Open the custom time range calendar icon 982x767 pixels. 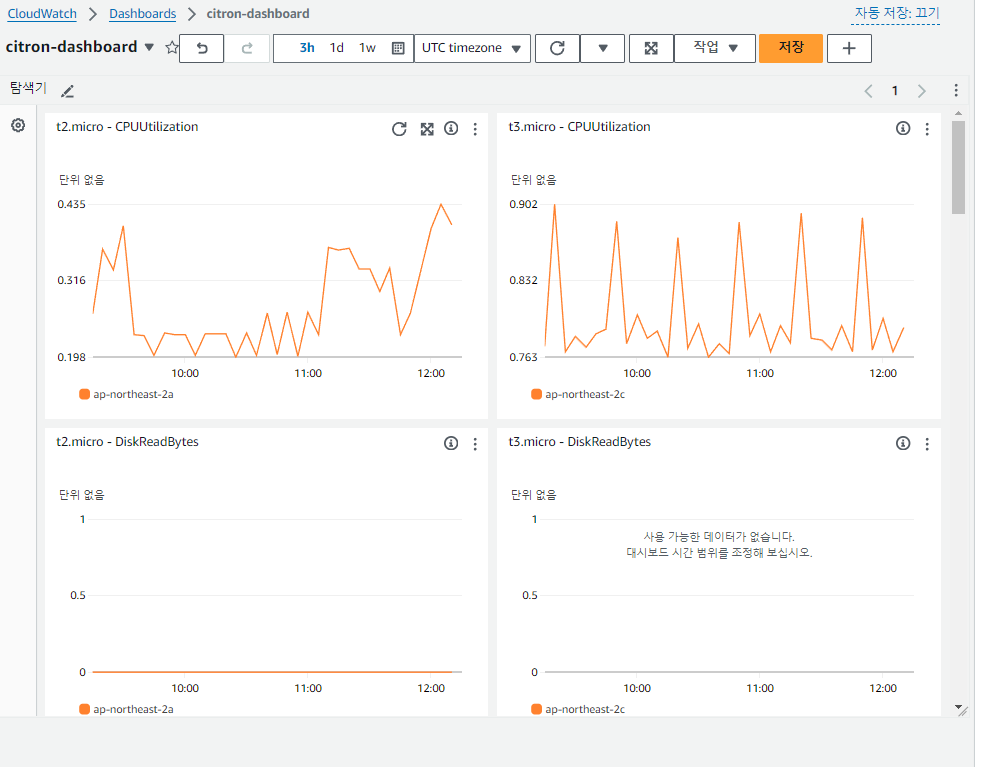tap(398, 48)
